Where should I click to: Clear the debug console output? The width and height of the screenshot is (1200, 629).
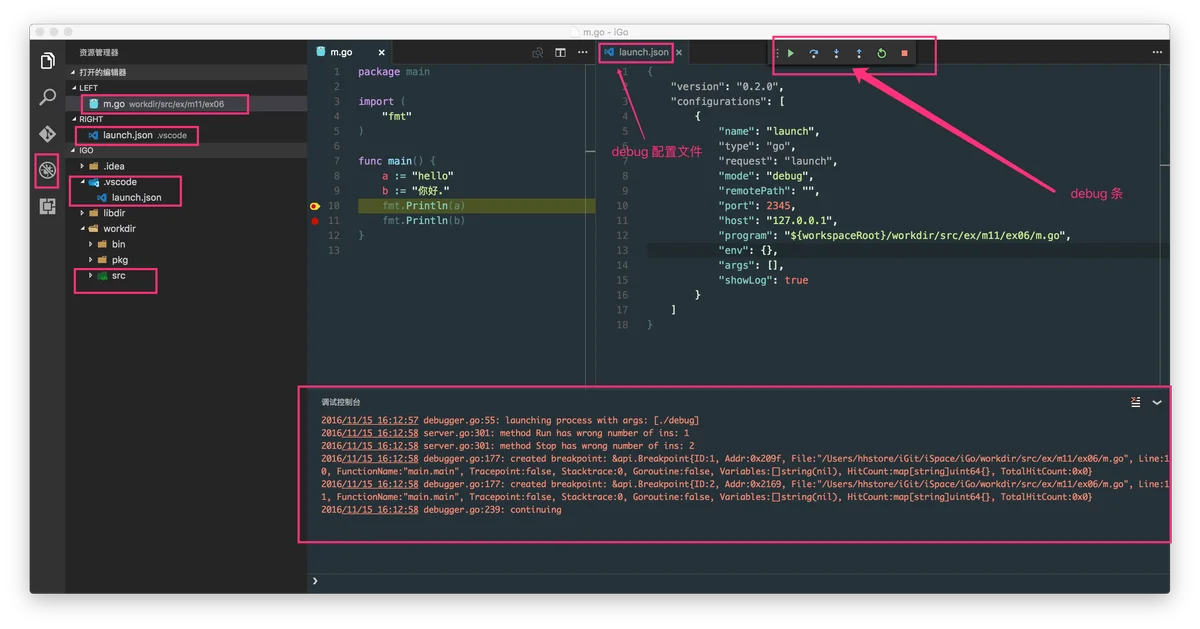[1135, 402]
